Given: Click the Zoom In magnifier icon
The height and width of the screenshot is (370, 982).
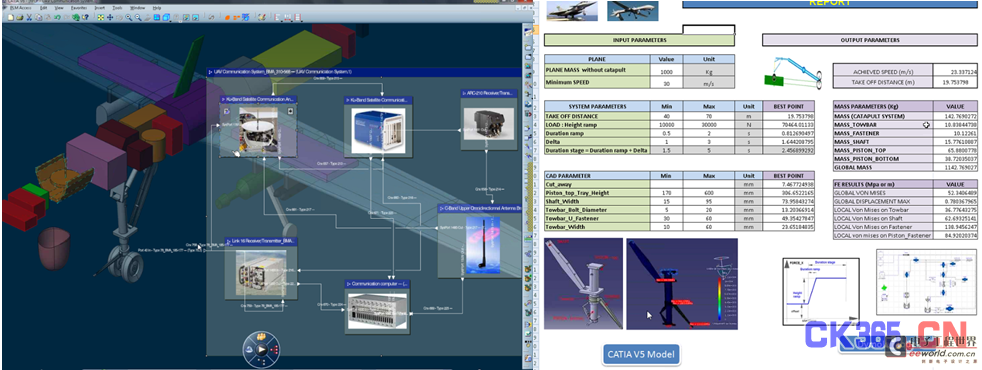Looking at the screenshot, I should pos(128,18).
